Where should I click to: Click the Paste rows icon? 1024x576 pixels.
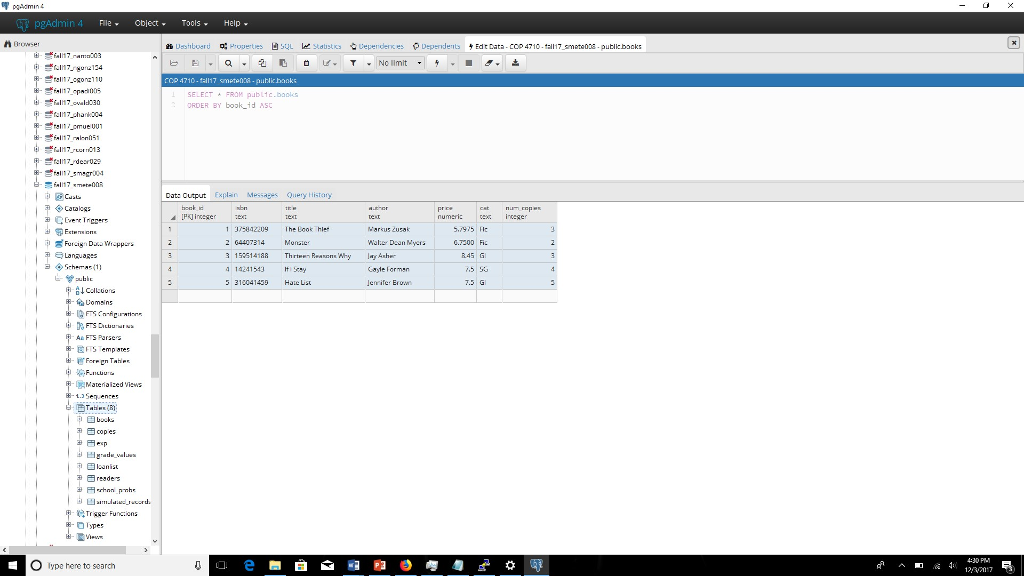[x=282, y=63]
